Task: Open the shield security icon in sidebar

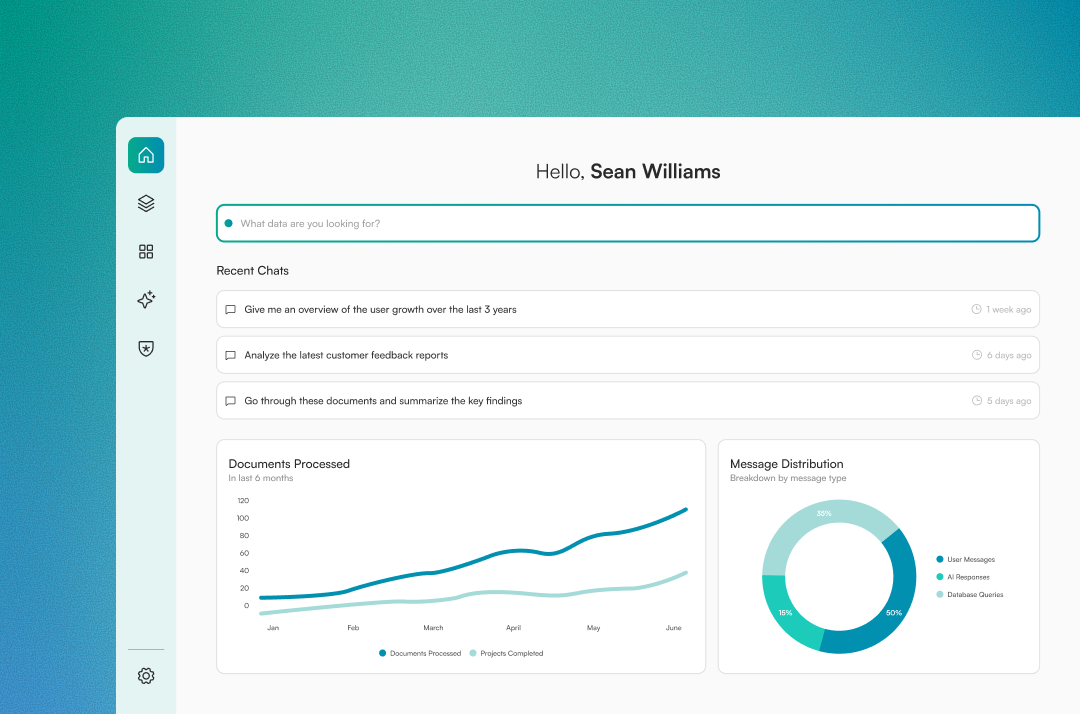Action: (x=146, y=348)
